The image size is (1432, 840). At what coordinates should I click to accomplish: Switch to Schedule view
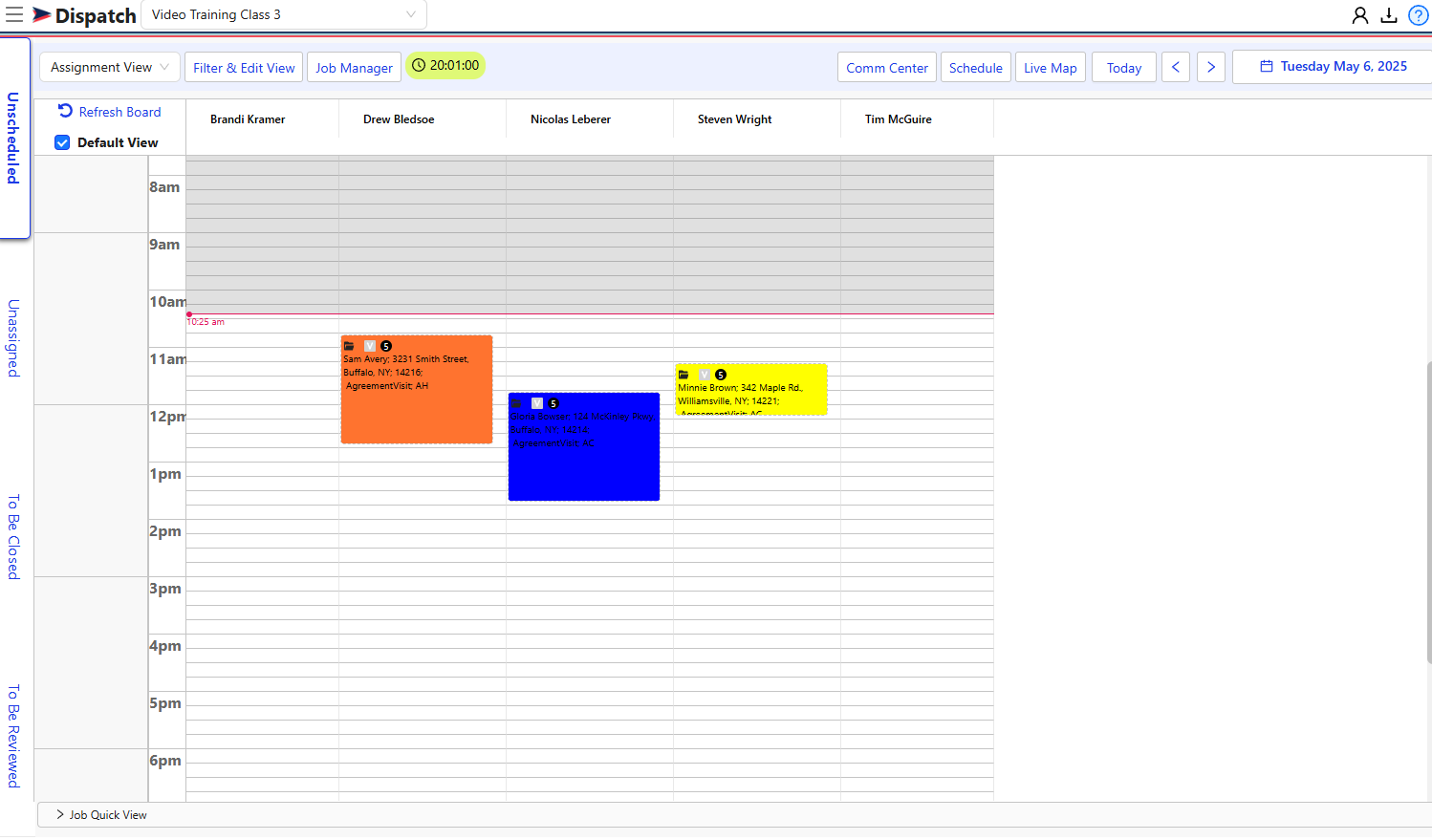[976, 67]
